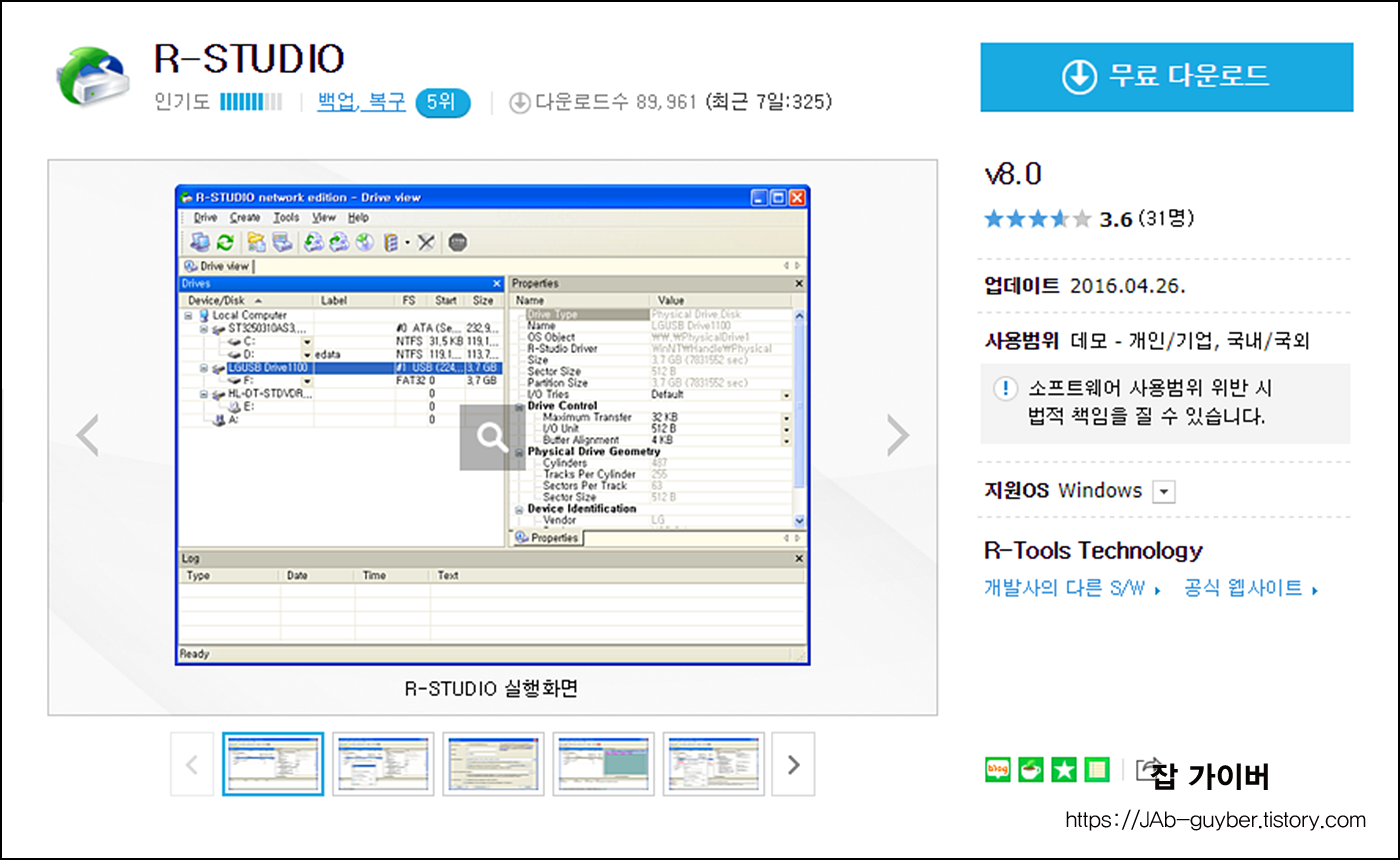Viewport: 1400px width, 860px height.
Task: Collapse the ST3250310AS3 drive node
Action: [204, 327]
